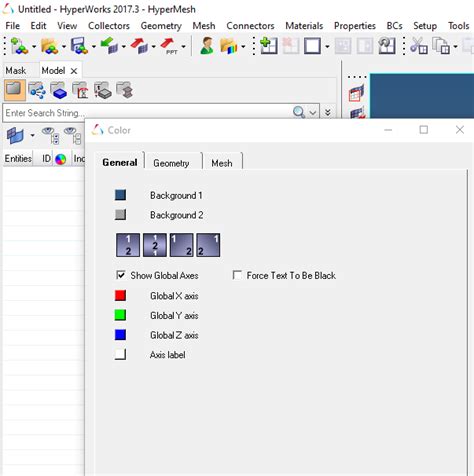This screenshot has width=474, height=476.
Task: Expand the search options dropdown arrow
Action: tap(313, 113)
